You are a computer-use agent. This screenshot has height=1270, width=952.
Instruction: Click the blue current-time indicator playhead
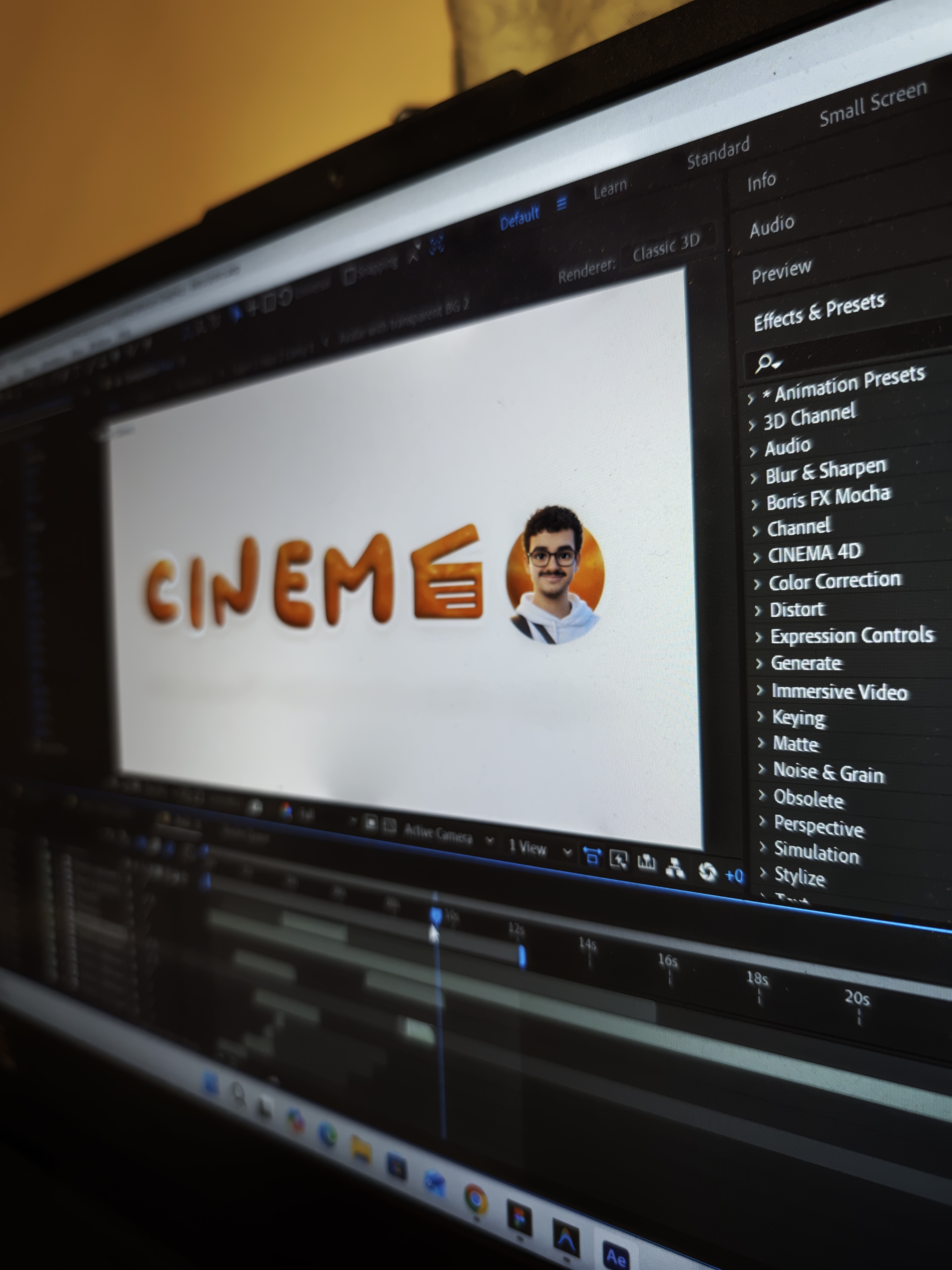(x=436, y=915)
